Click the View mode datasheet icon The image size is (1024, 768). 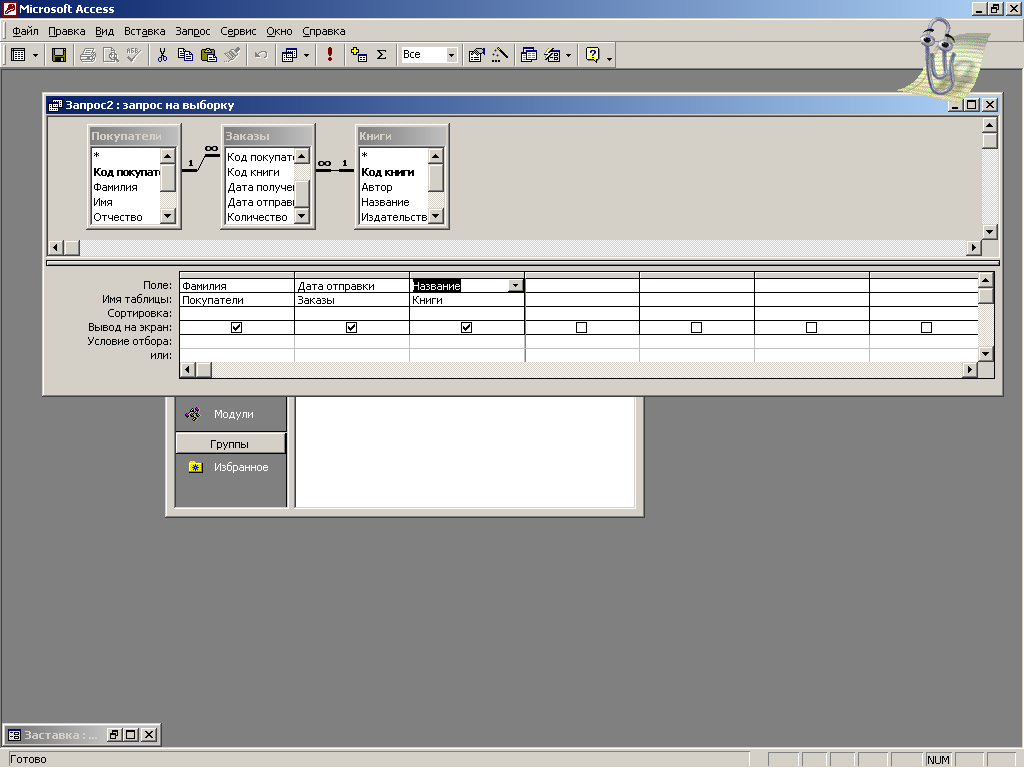click(x=19, y=56)
